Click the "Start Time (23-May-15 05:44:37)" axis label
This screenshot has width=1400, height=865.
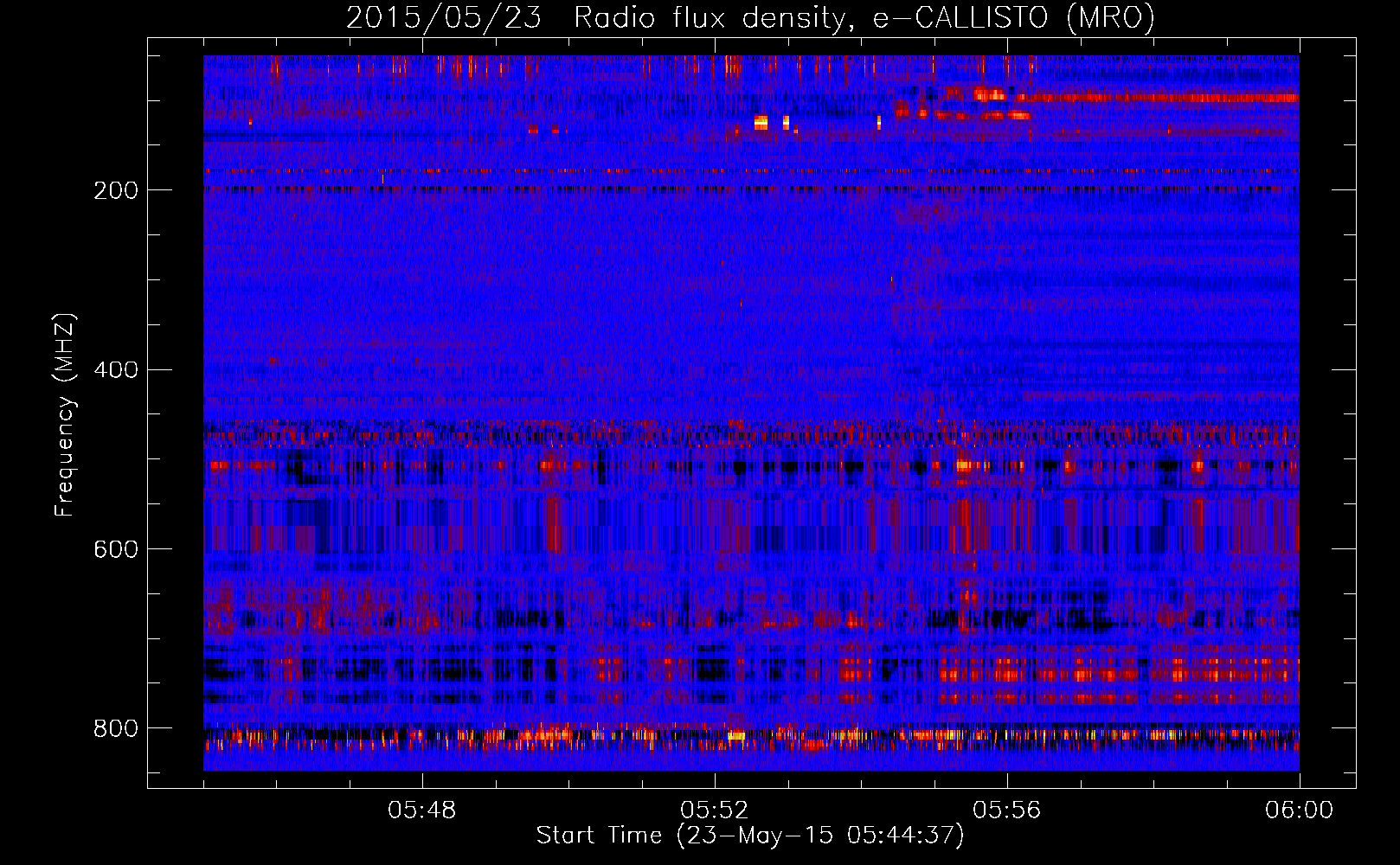(x=750, y=836)
